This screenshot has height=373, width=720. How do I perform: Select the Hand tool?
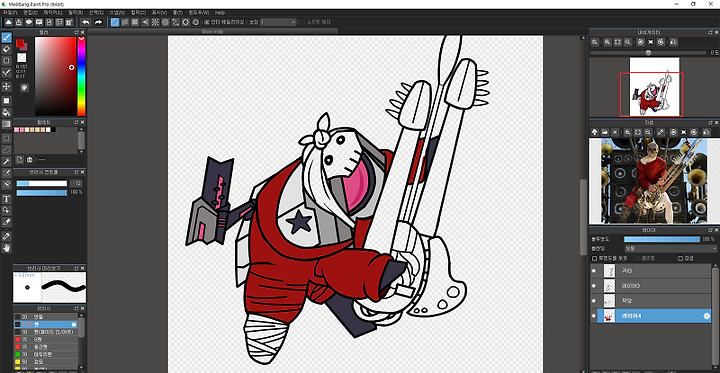click(6, 248)
